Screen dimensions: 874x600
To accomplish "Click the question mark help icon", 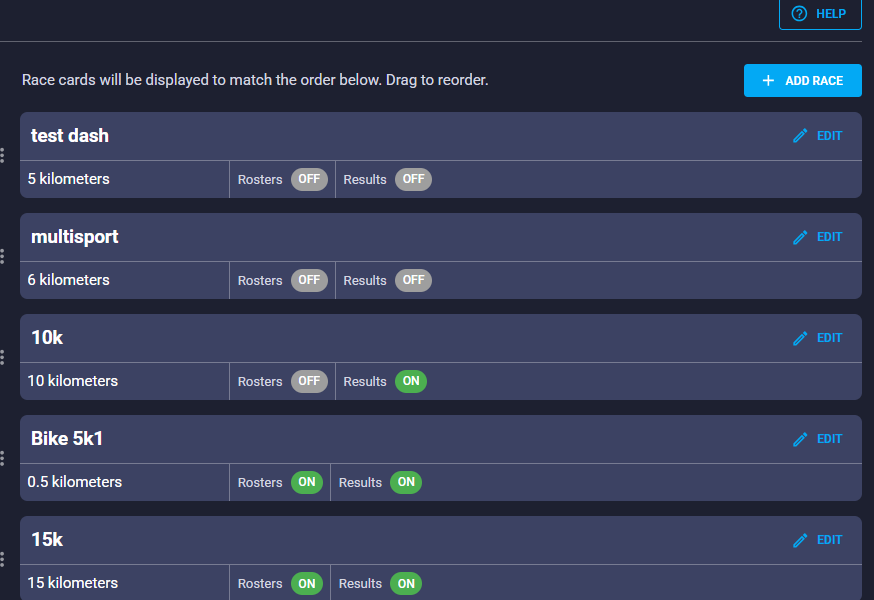I will coord(799,13).
